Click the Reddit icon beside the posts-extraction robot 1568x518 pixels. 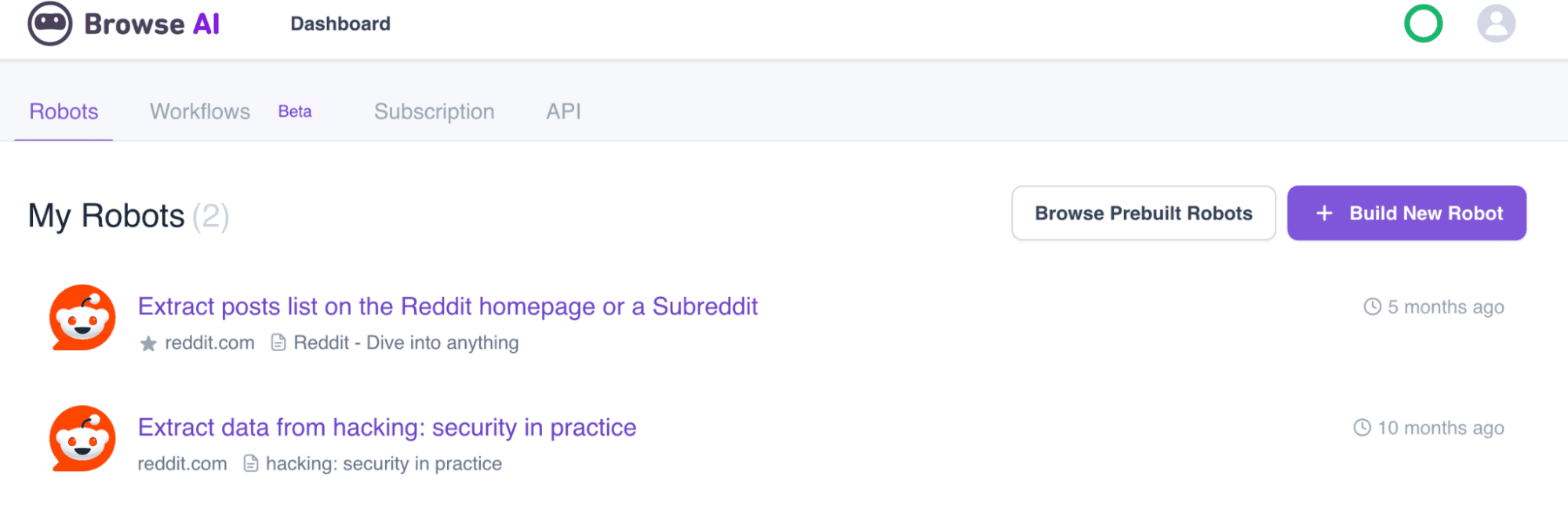tap(82, 318)
